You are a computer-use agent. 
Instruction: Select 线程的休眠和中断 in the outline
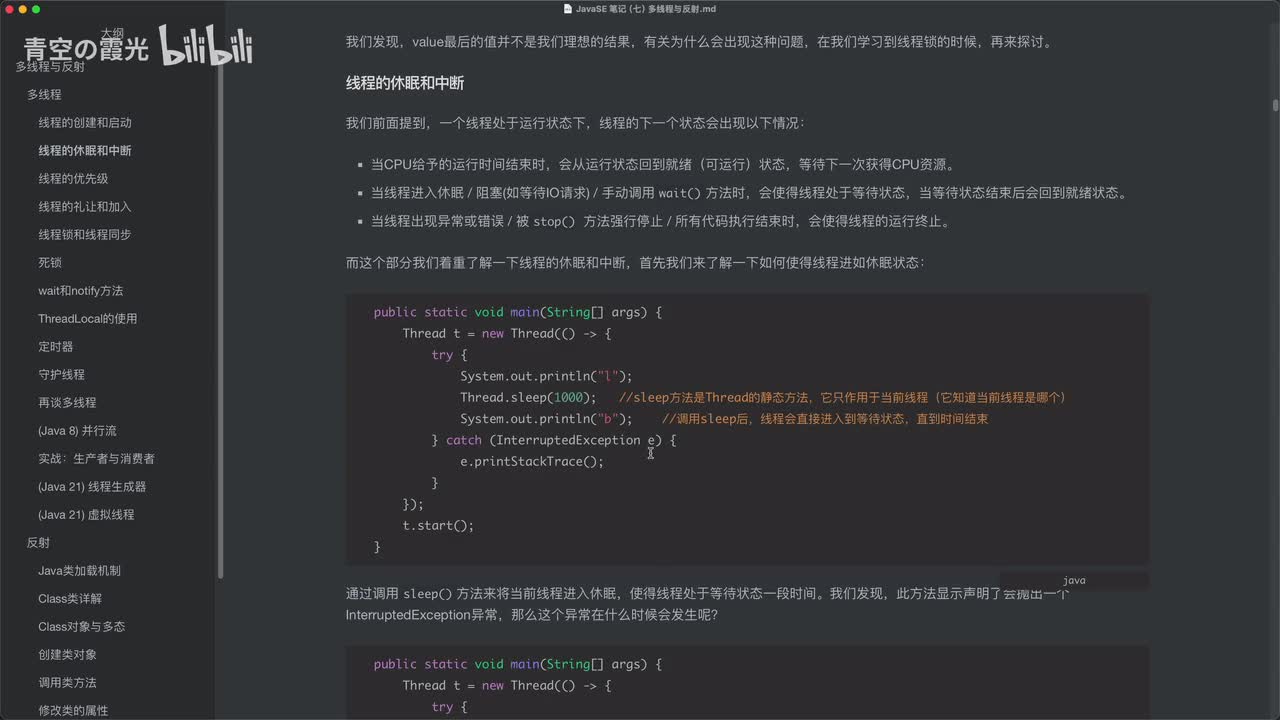click(x=85, y=150)
